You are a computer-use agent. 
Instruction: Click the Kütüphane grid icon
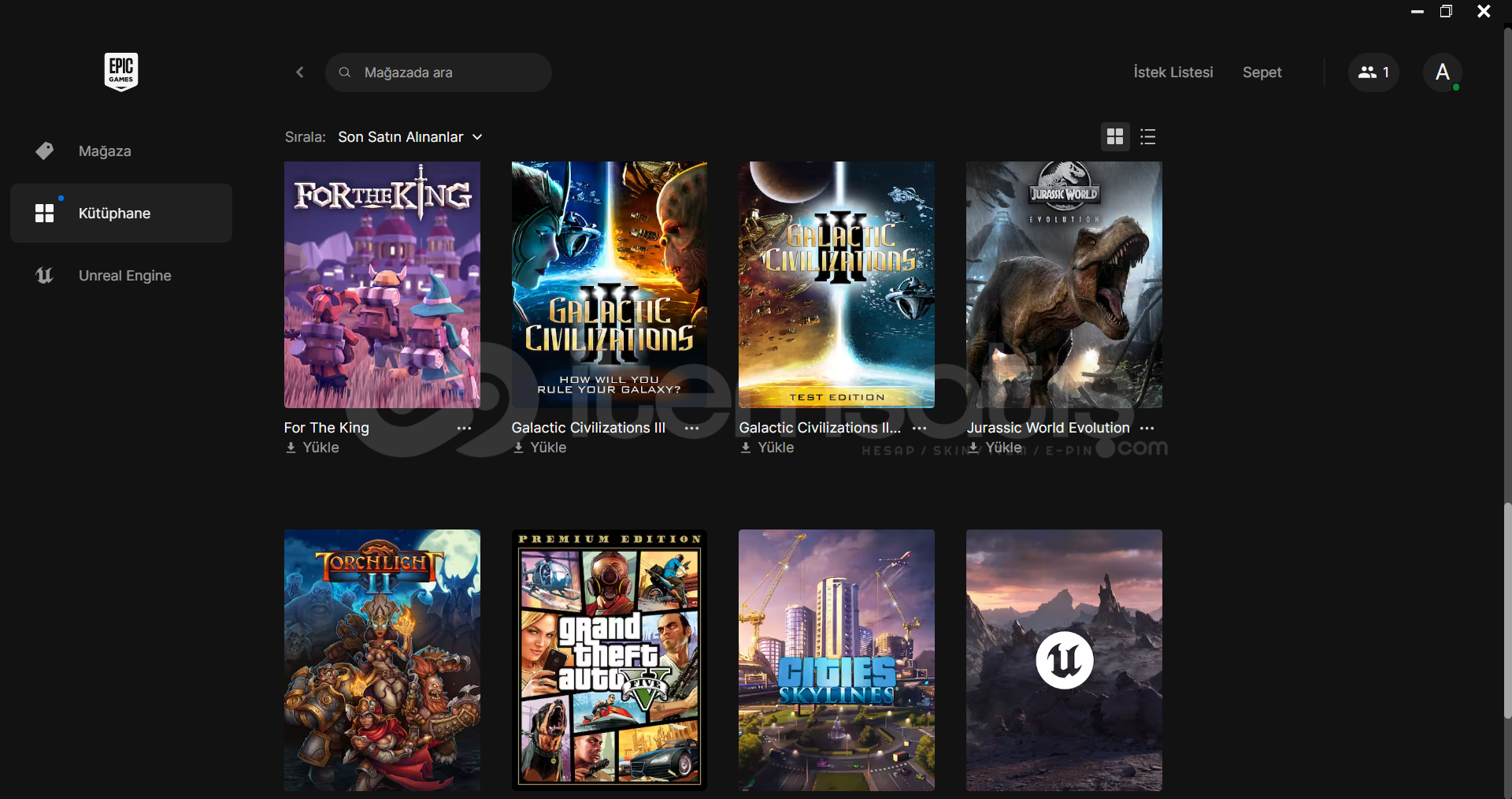coord(45,214)
